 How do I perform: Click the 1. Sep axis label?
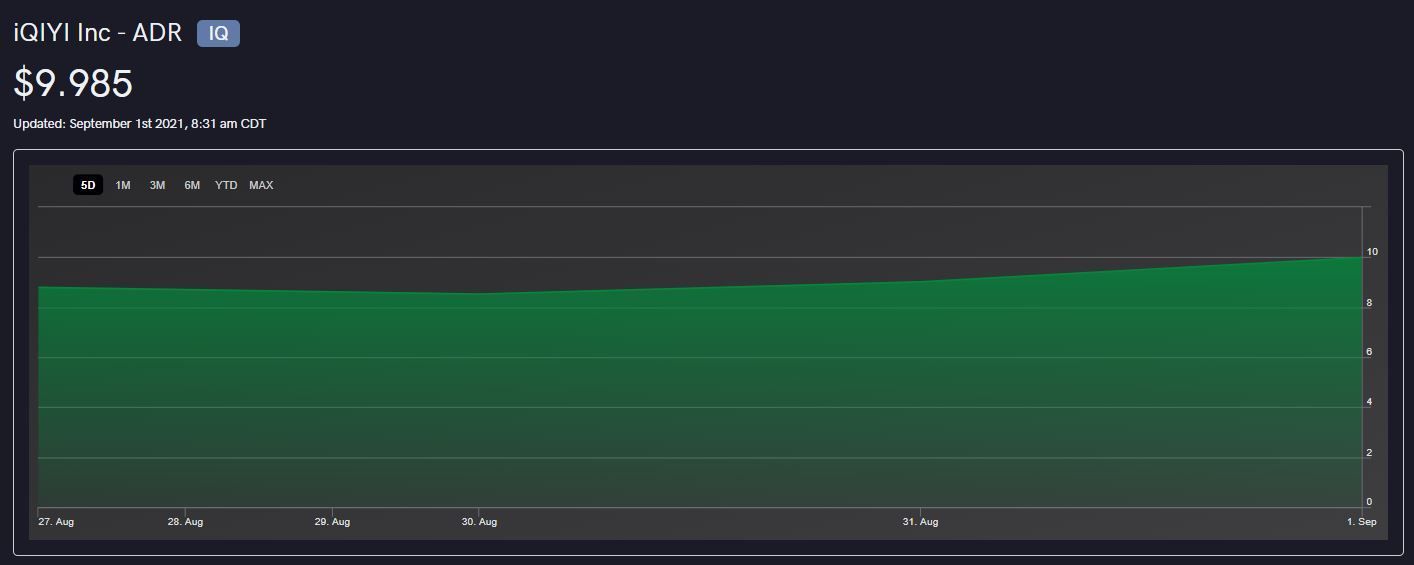click(1362, 522)
